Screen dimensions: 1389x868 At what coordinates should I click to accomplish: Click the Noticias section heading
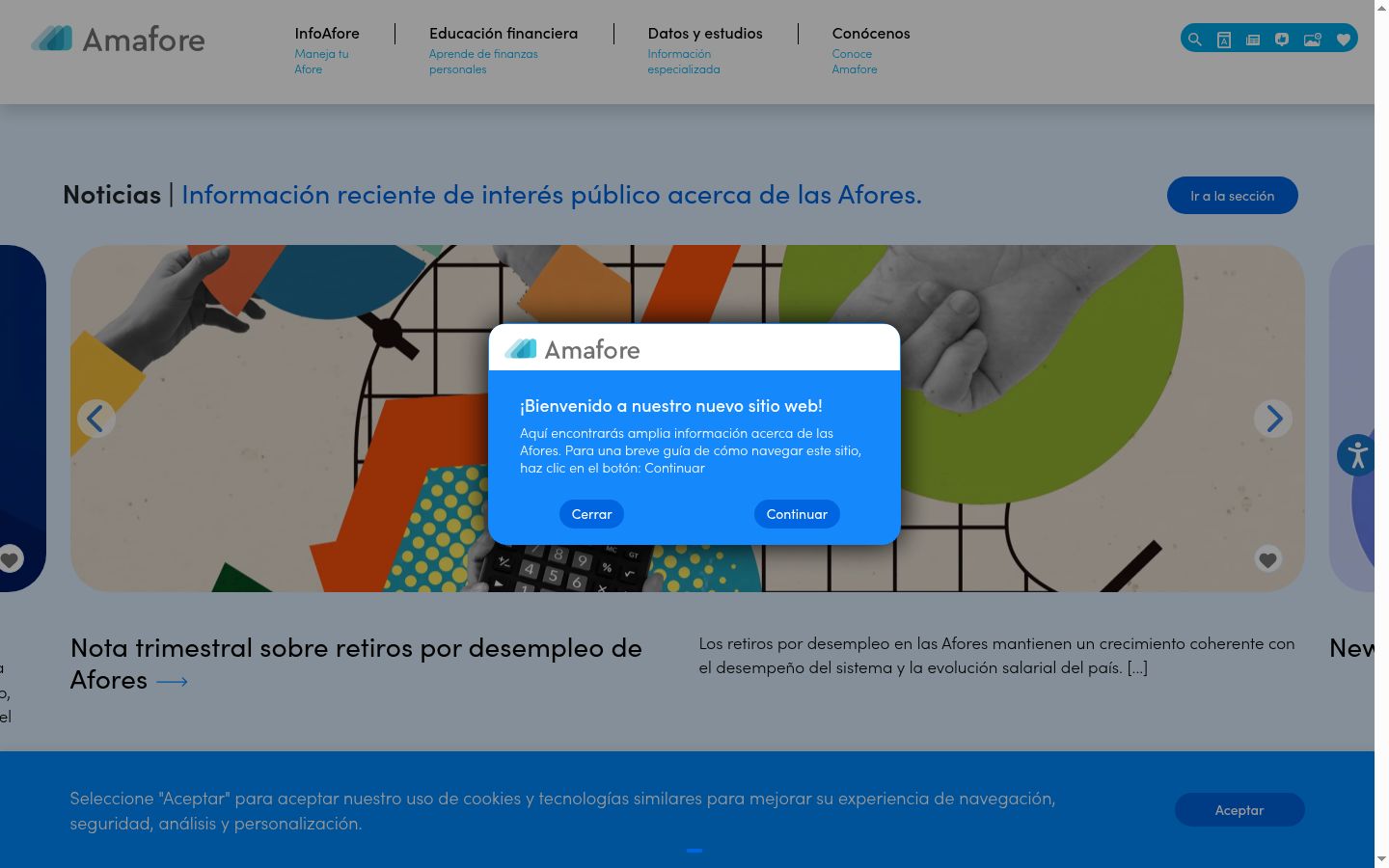click(112, 195)
